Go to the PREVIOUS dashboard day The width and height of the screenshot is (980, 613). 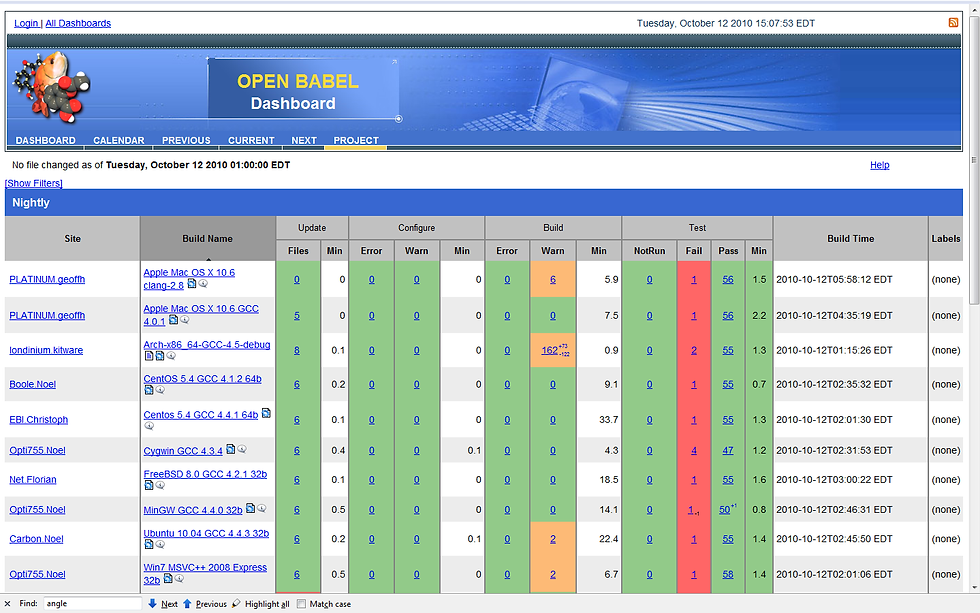(186, 141)
